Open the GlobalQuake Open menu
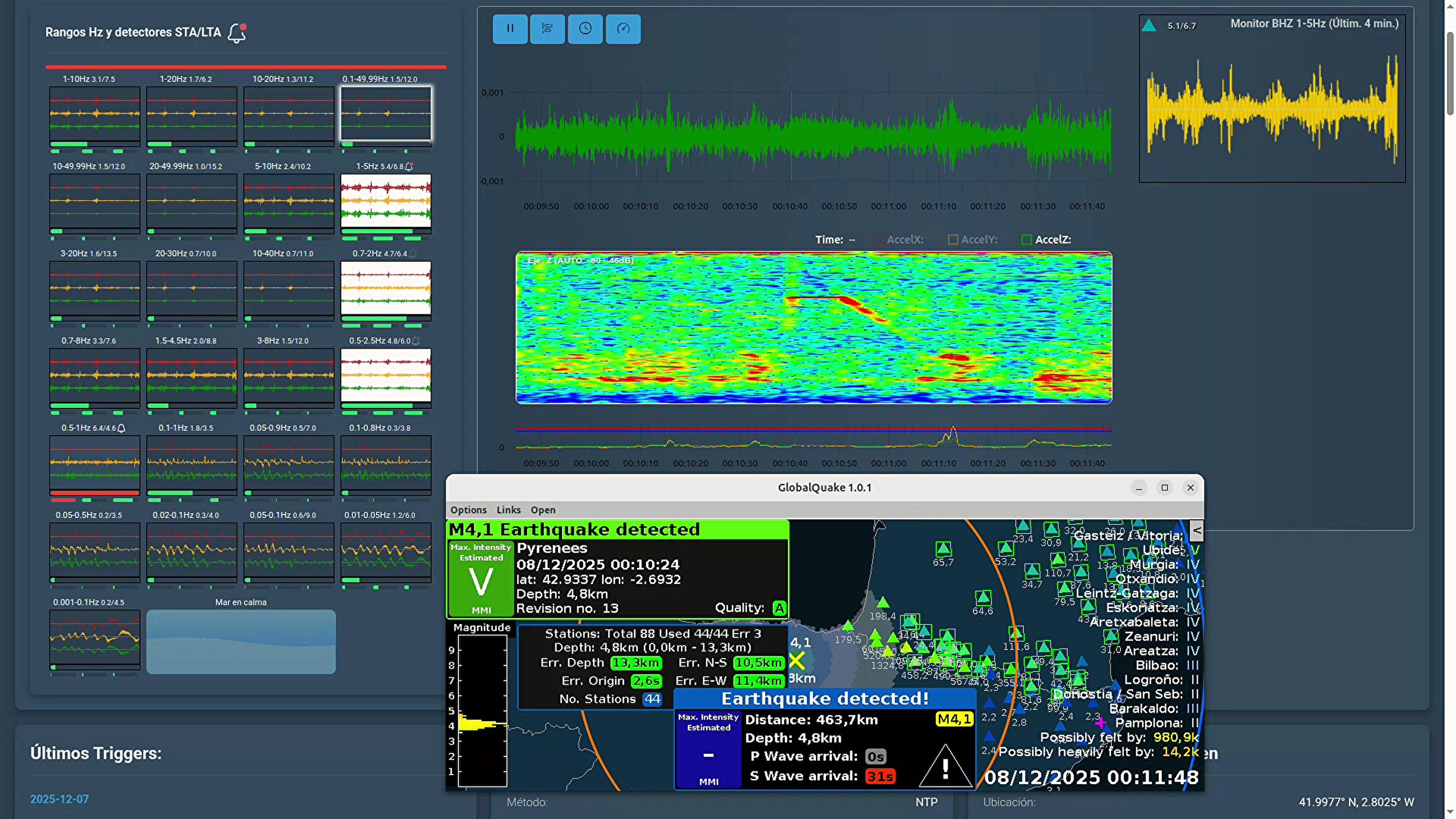The height and width of the screenshot is (819, 1456). point(543,510)
